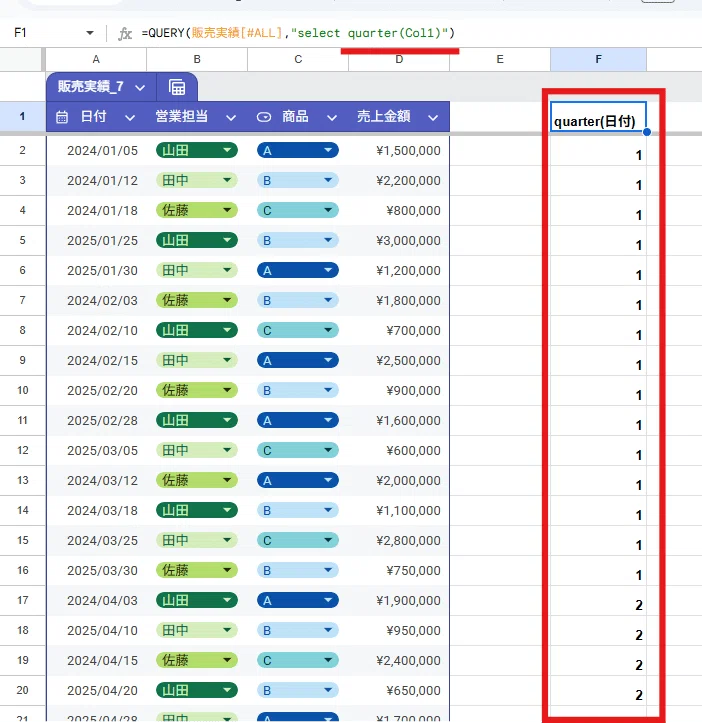Select date cell 2024/01/05

(96, 150)
